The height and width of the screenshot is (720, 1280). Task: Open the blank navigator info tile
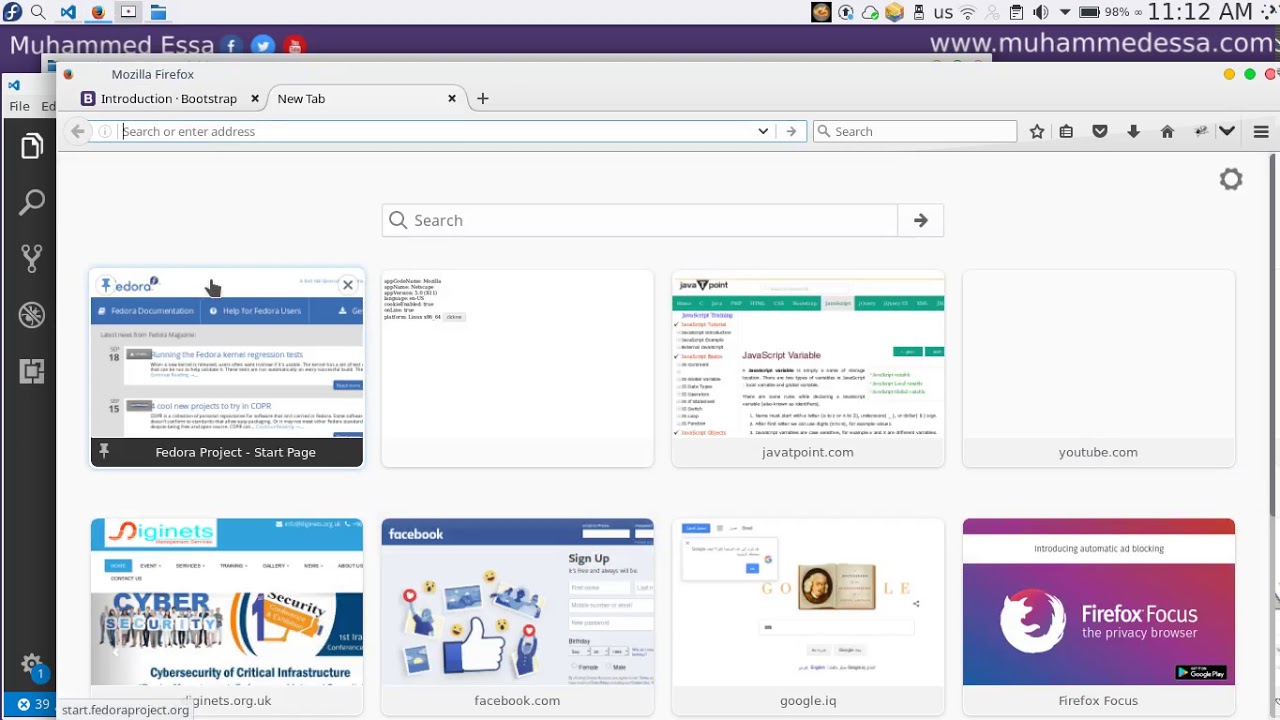tap(517, 368)
